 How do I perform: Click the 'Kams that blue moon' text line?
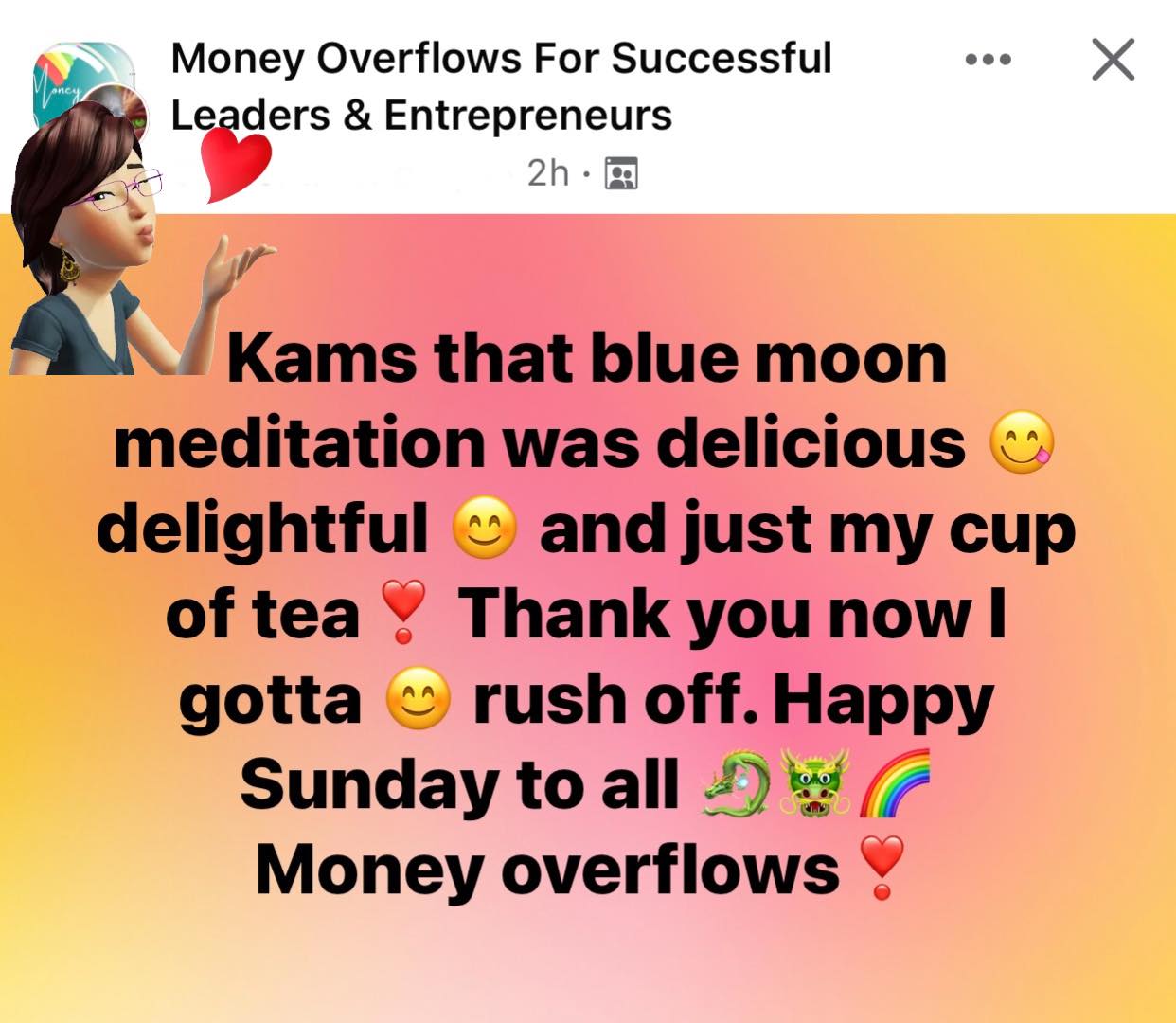point(587,359)
